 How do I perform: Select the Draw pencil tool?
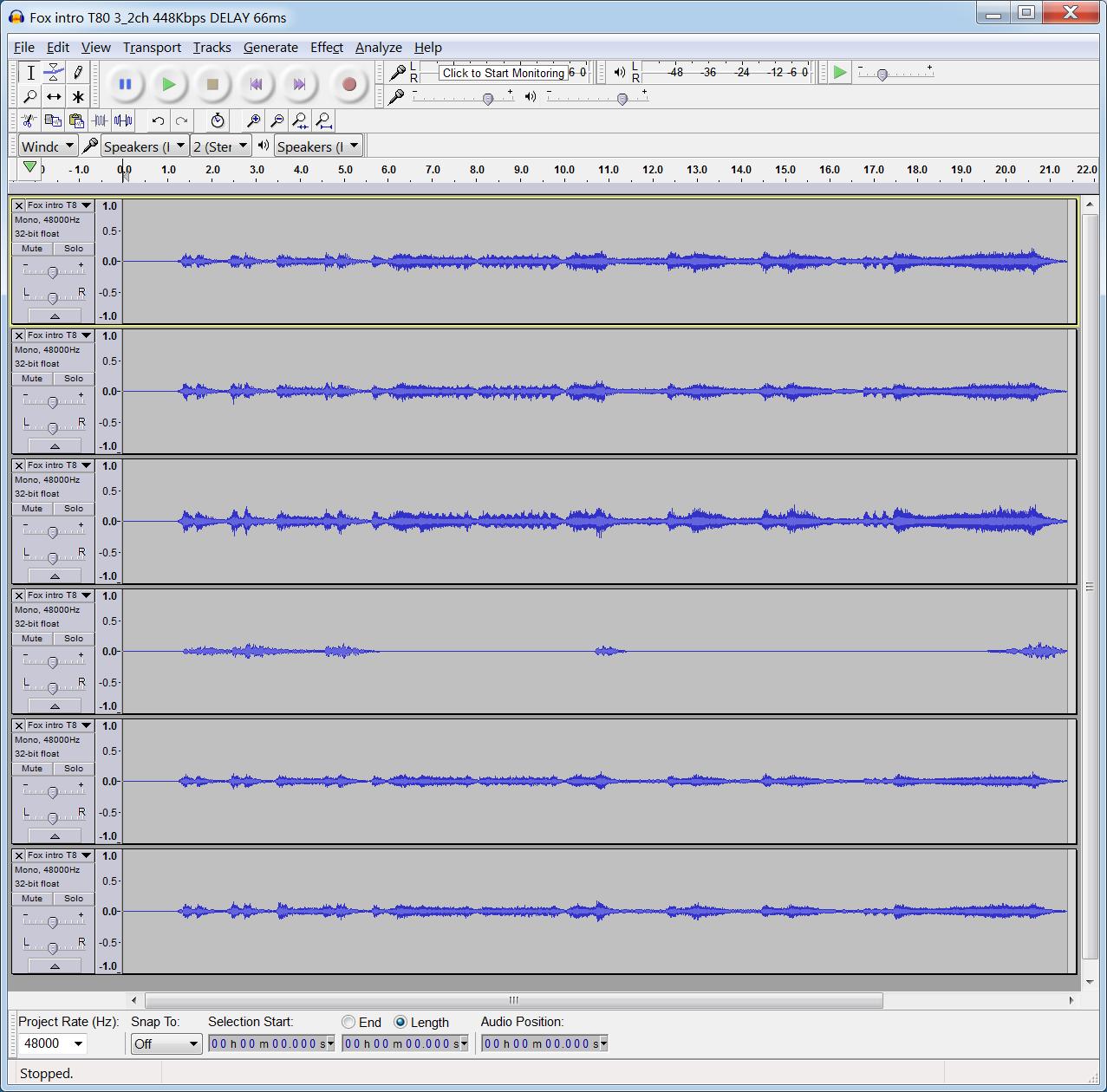coord(78,73)
